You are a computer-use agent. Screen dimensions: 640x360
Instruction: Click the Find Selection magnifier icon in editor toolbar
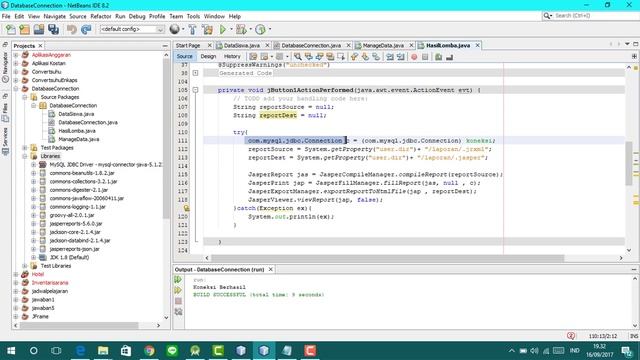point(298,57)
